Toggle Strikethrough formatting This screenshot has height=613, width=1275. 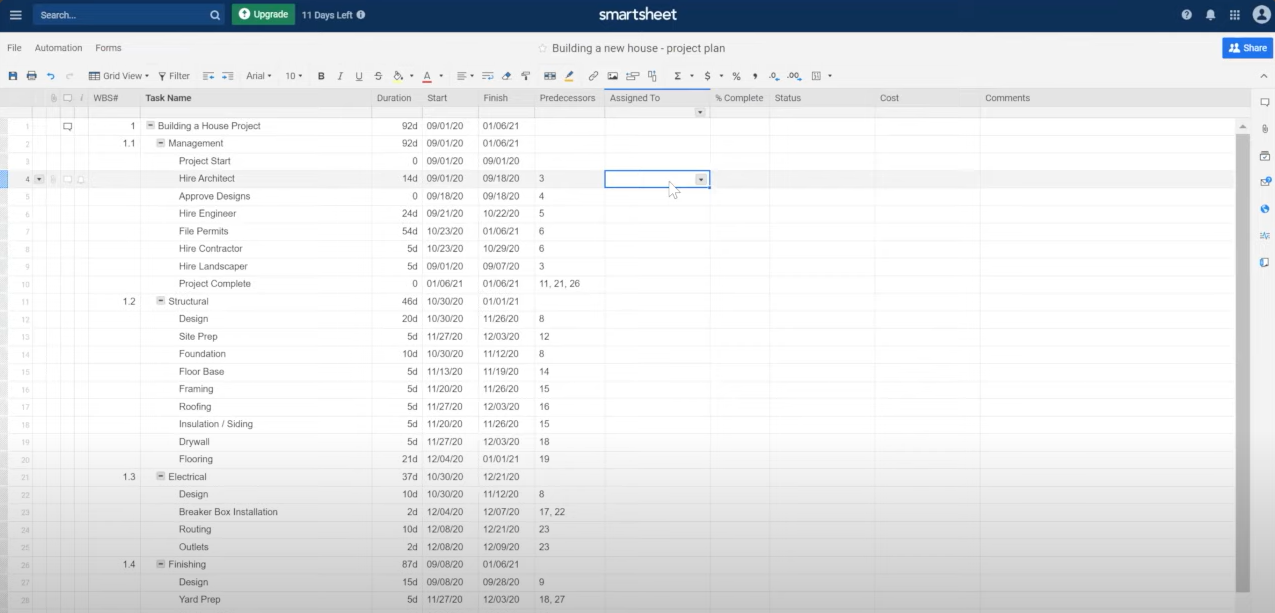pos(378,76)
